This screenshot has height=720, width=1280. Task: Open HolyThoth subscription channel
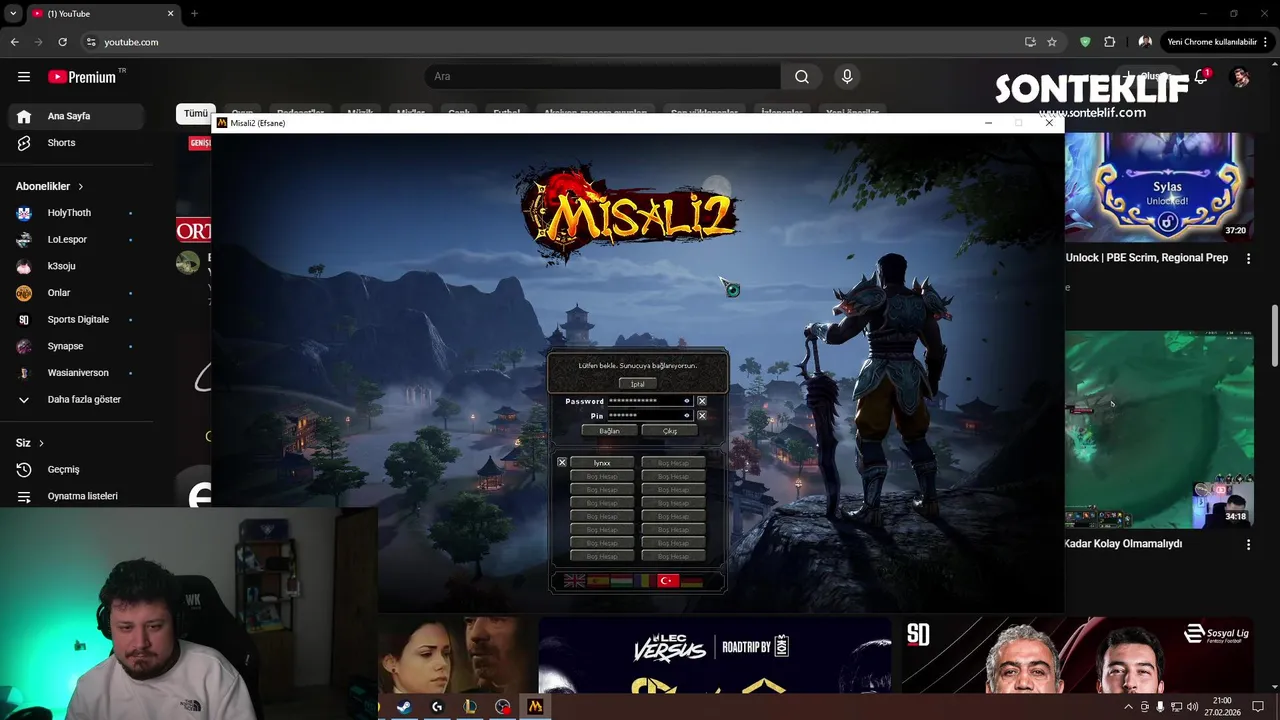(76, 213)
